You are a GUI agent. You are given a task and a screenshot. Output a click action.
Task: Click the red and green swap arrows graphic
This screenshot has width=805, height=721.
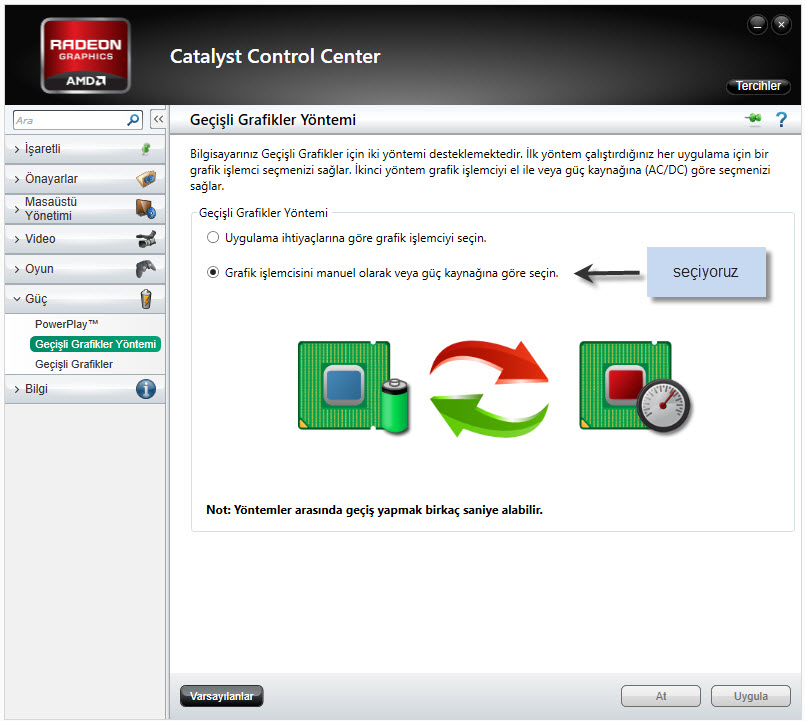coord(489,389)
